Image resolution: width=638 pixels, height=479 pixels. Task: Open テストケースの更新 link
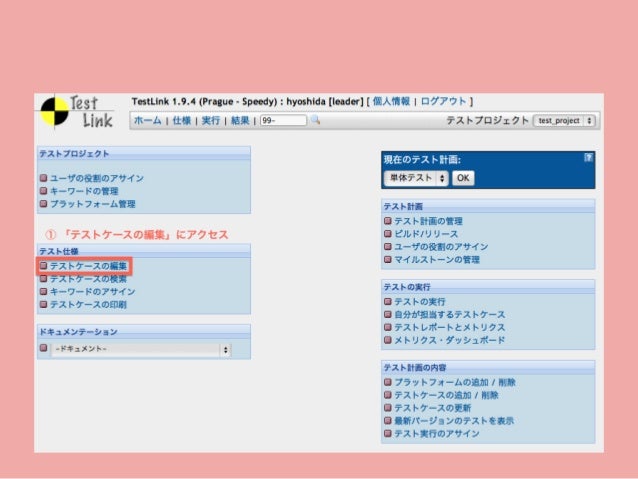pos(433,408)
